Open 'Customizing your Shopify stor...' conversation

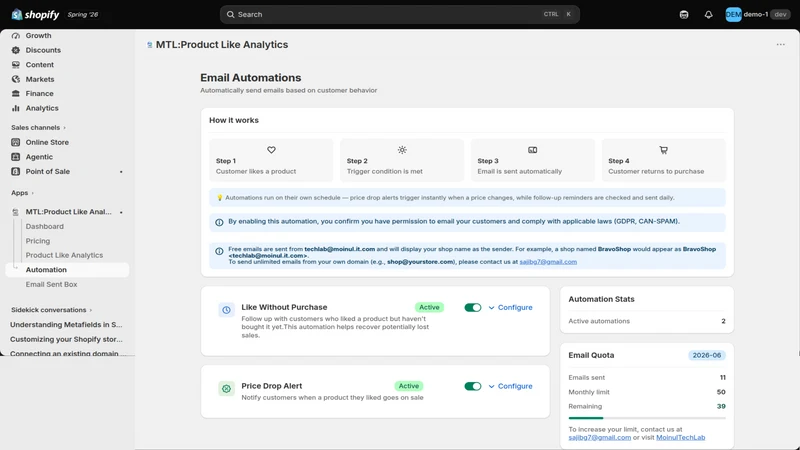66,339
